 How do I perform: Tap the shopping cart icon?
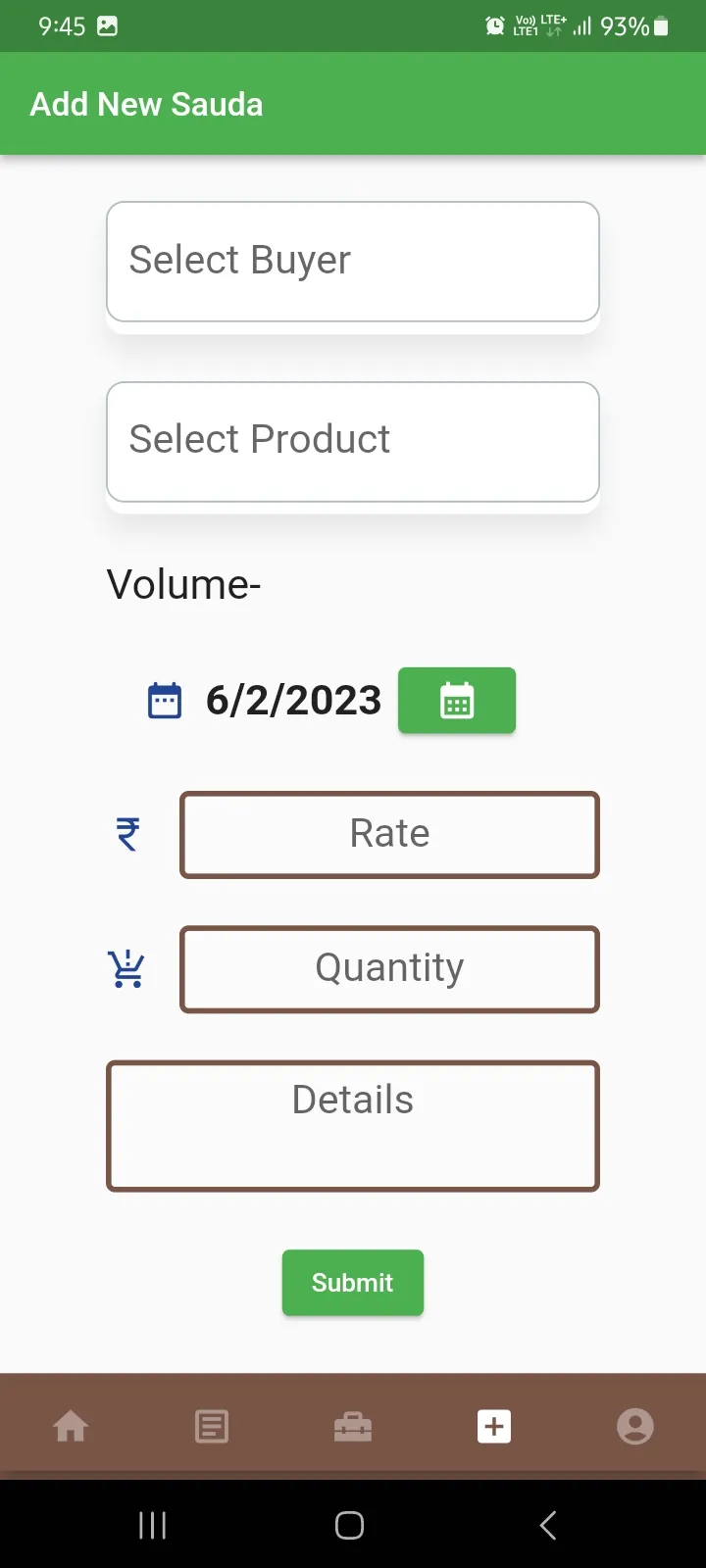point(126,968)
